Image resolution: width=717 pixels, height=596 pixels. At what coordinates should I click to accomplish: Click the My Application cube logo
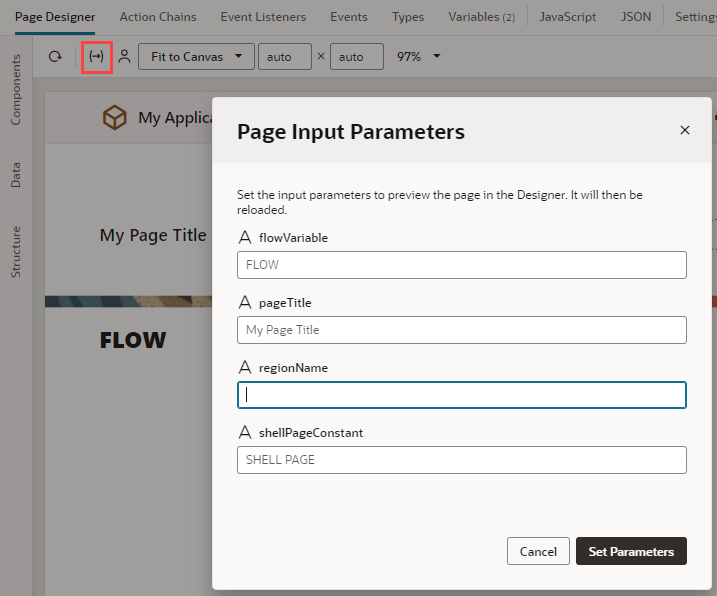(114, 118)
